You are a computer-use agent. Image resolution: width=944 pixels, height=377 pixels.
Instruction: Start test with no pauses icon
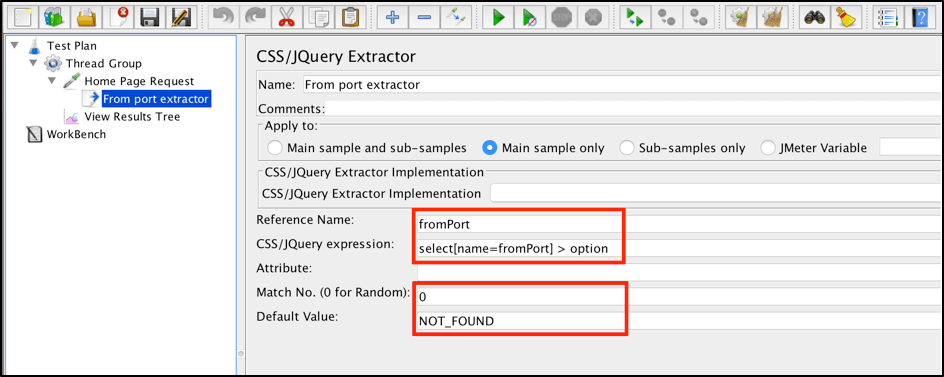click(x=530, y=17)
